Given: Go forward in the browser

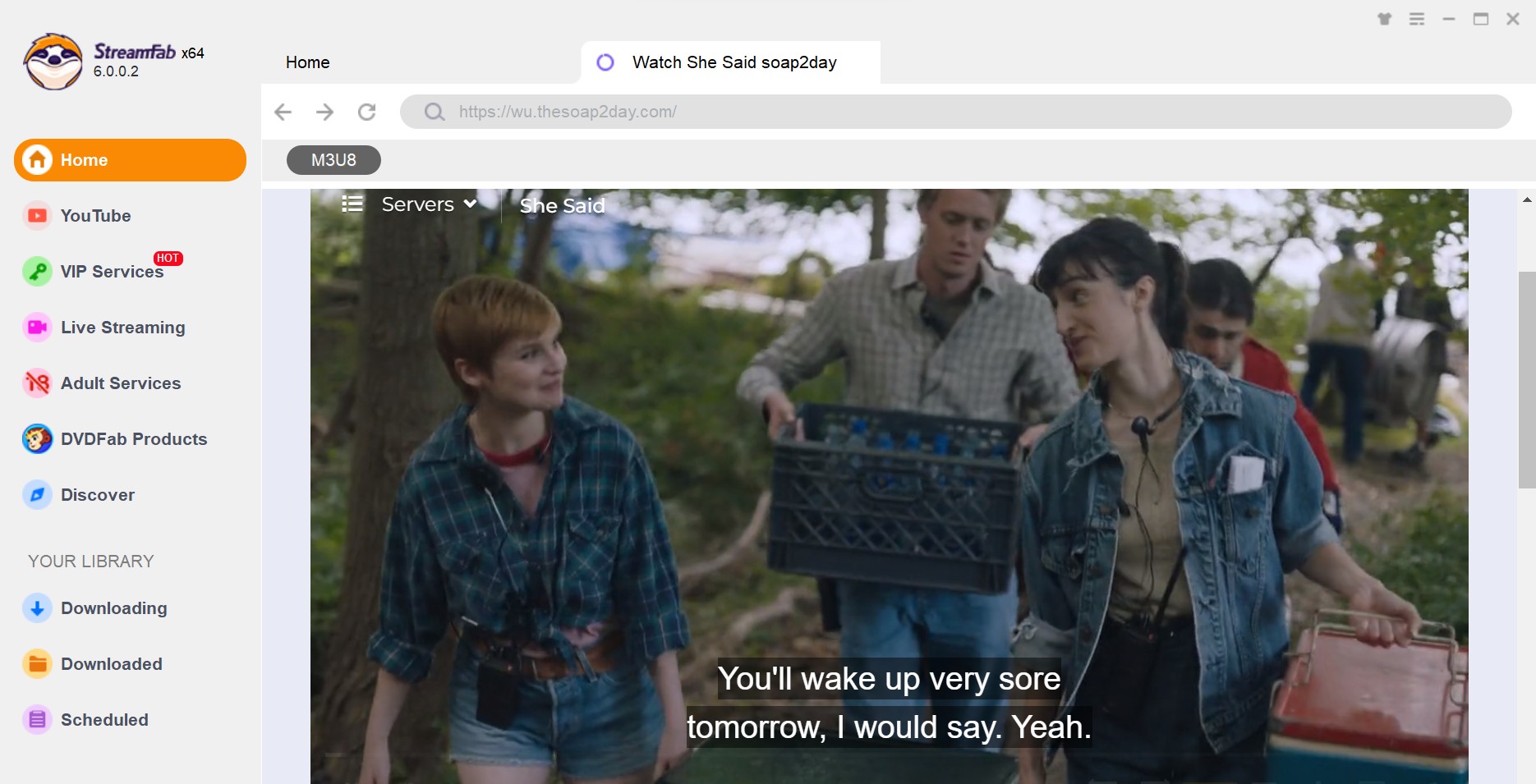Looking at the screenshot, I should click(x=325, y=112).
